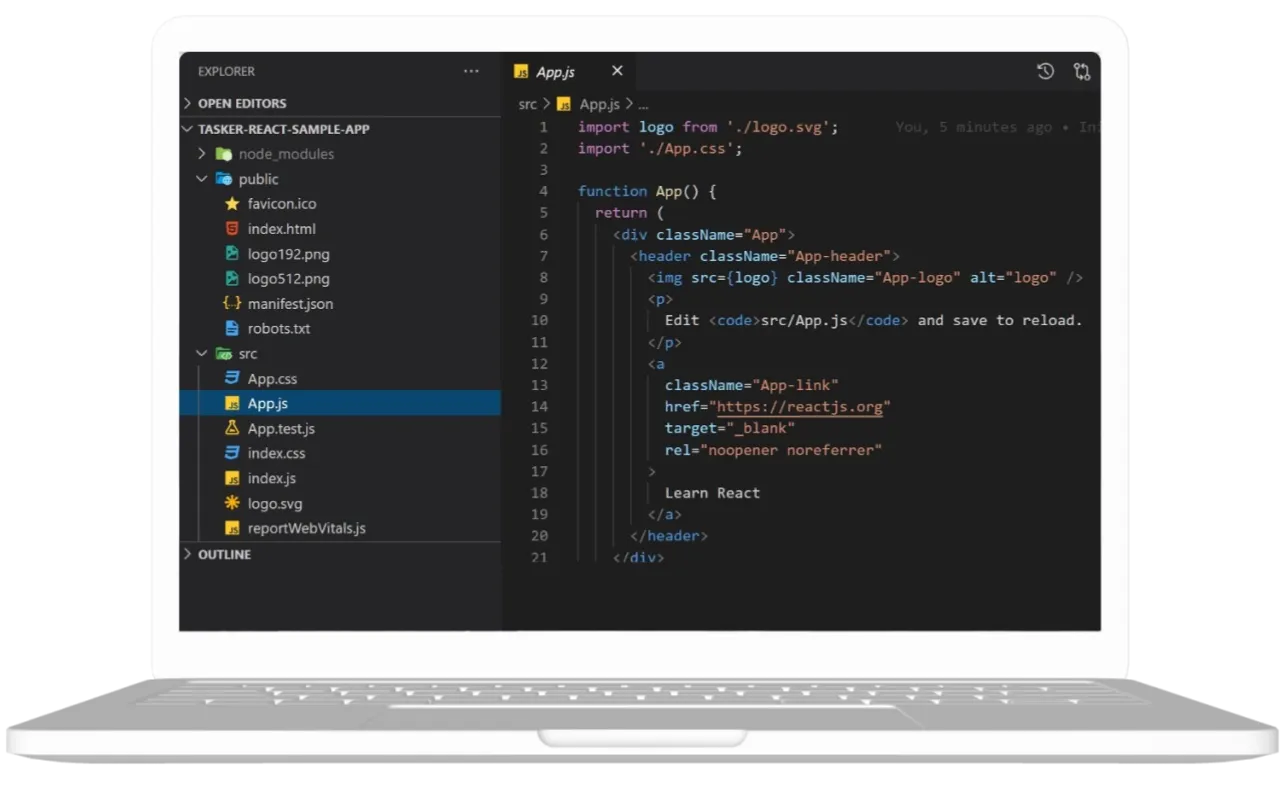Image resolution: width=1288 pixels, height=789 pixels.
Task: Open reportWebVitals.js file
Action: [x=306, y=529]
